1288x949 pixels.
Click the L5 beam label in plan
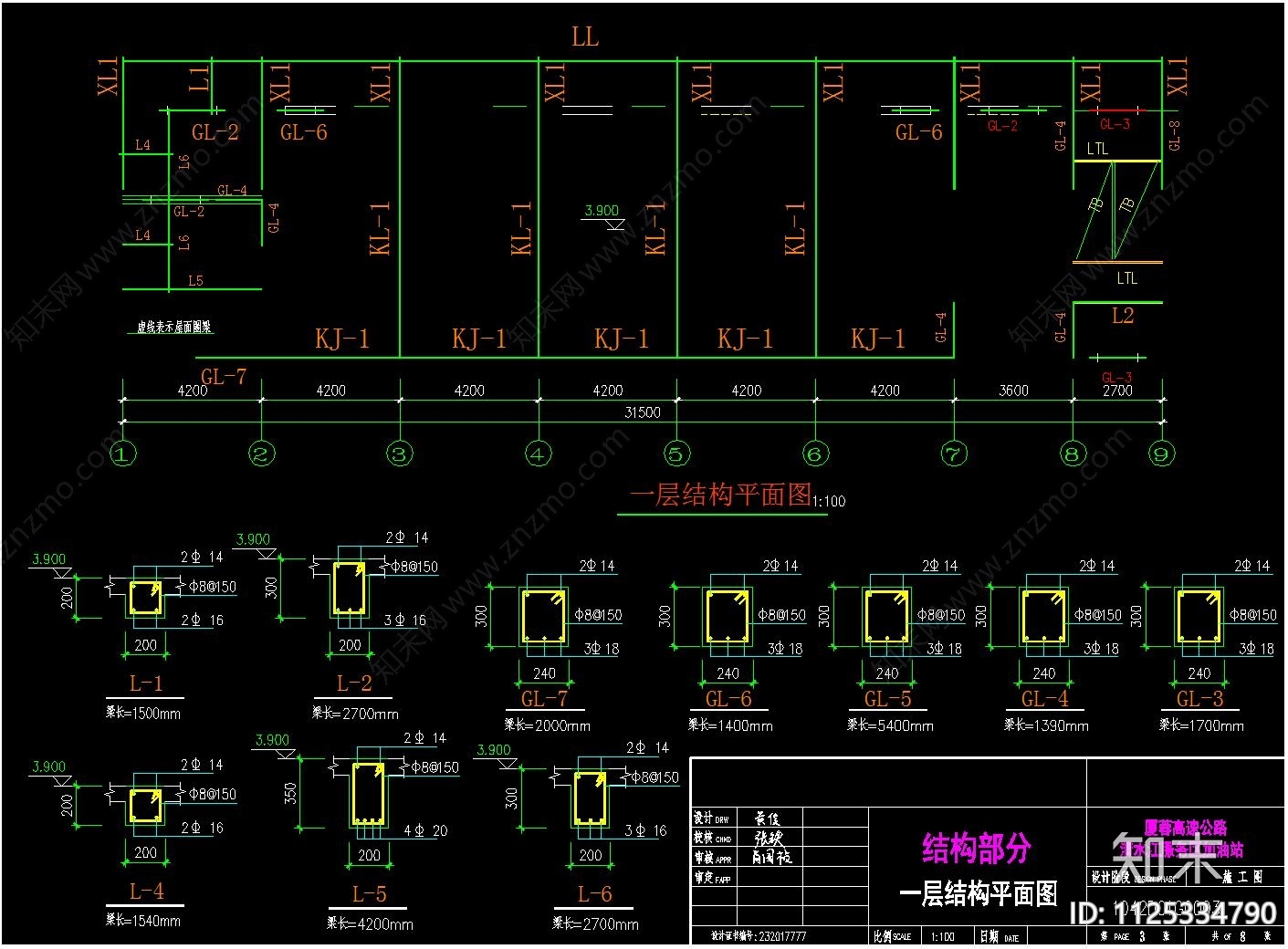tap(195, 281)
